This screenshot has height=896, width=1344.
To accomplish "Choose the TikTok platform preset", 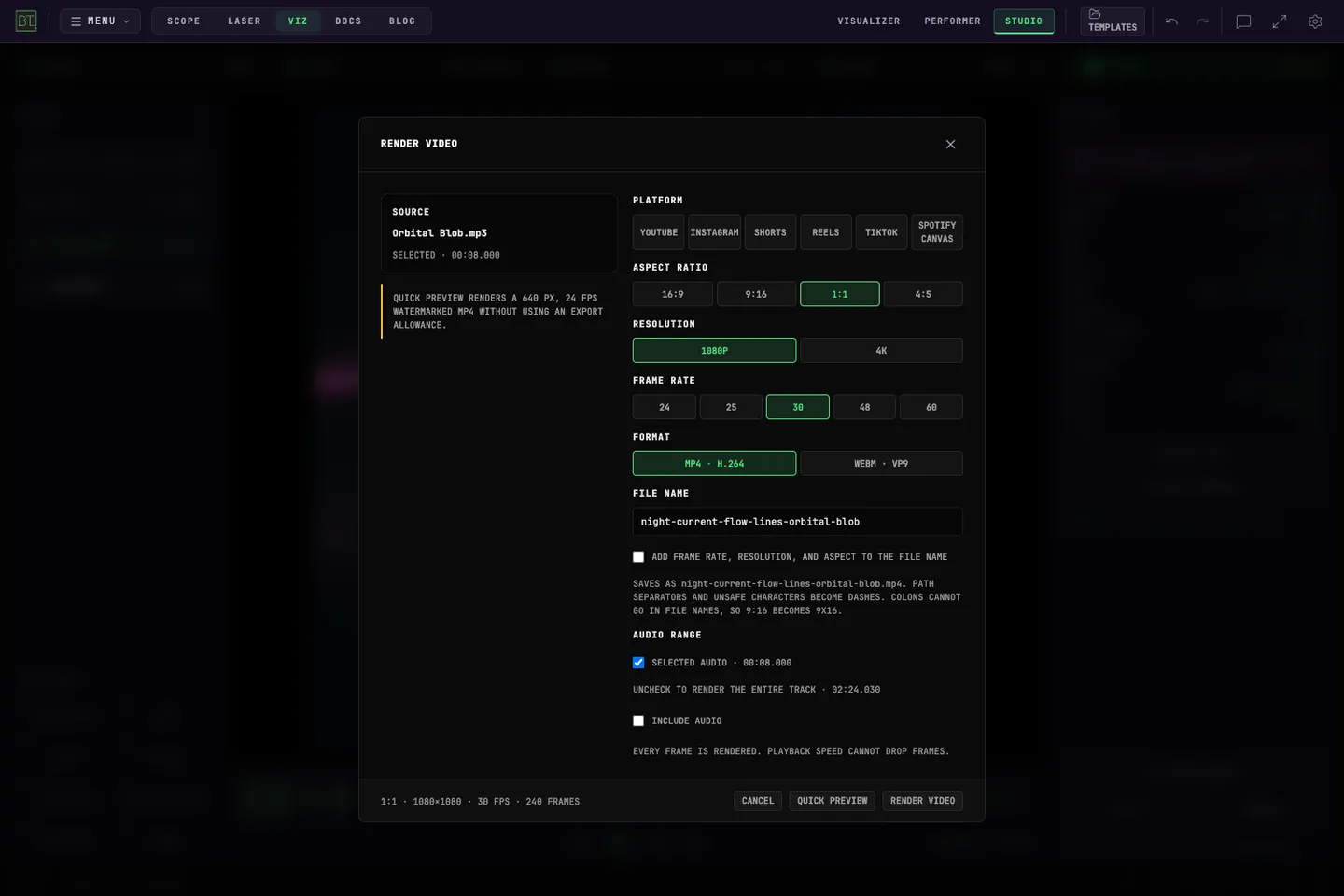I will click(881, 232).
